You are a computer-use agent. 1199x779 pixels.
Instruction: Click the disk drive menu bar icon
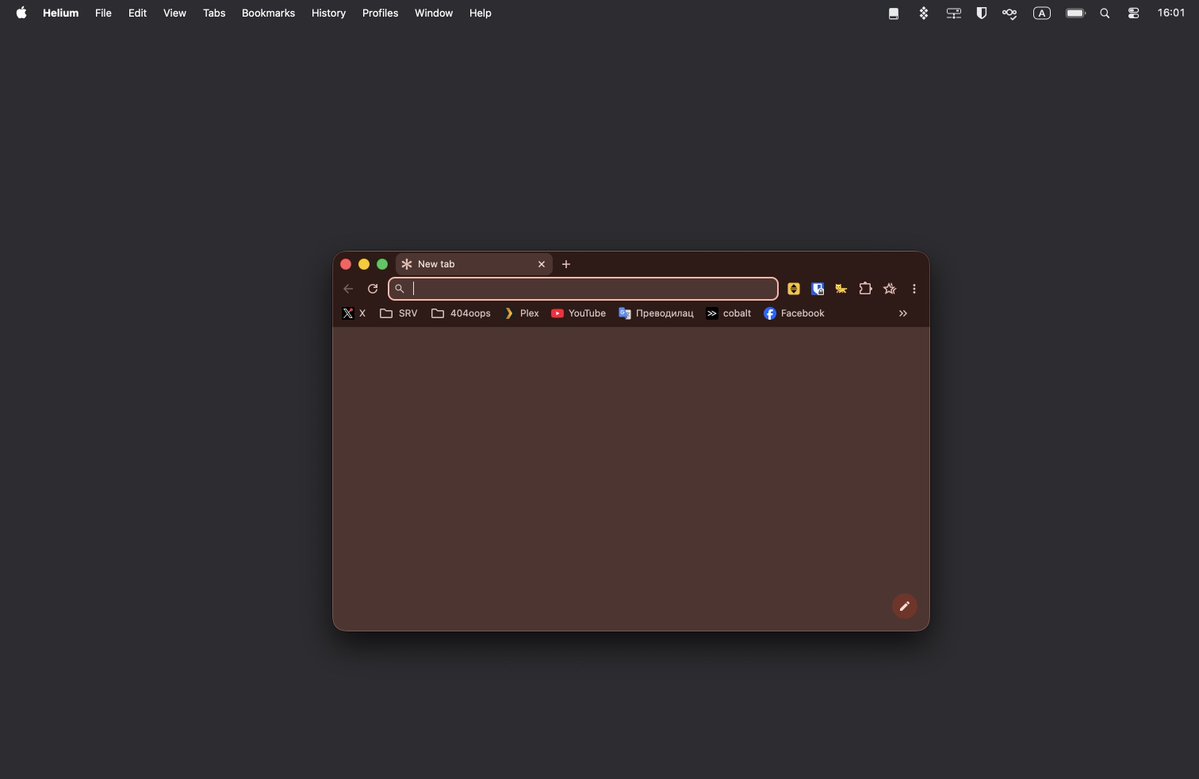[x=893, y=13]
